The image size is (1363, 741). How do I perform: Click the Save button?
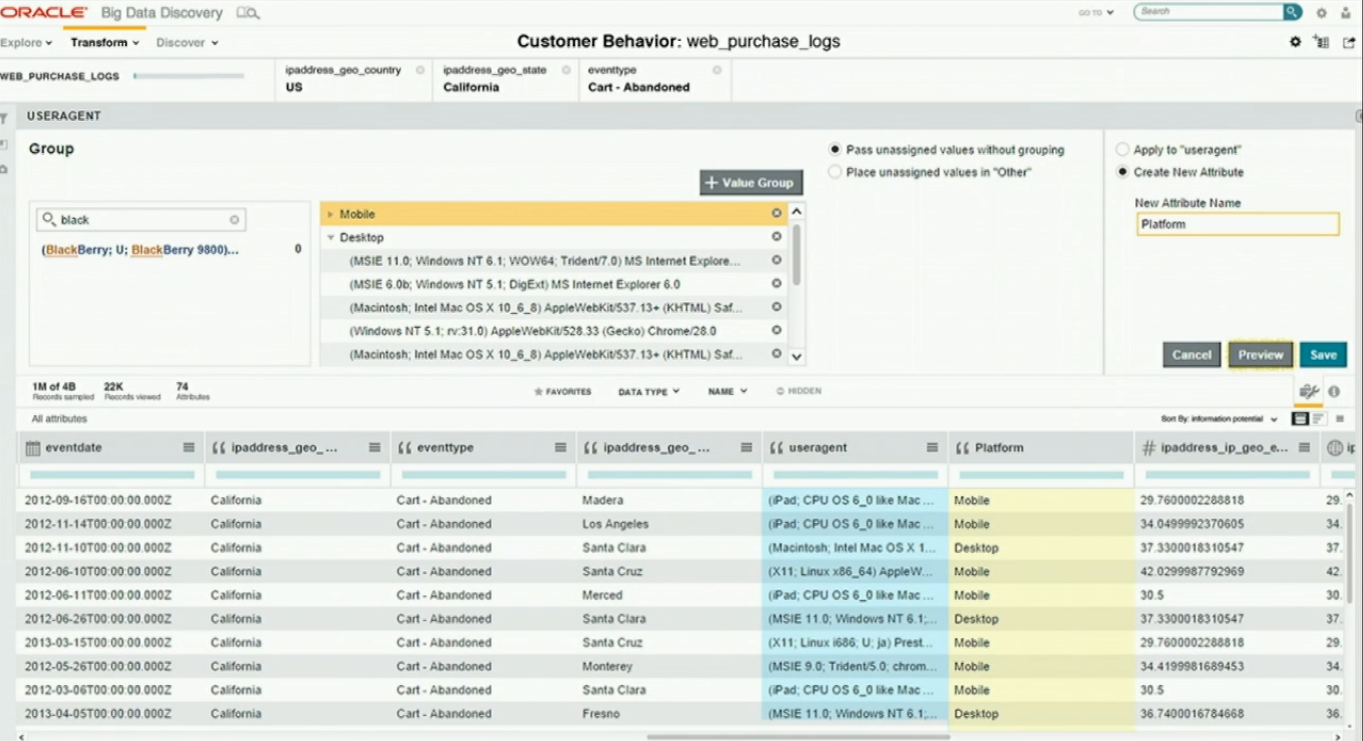point(1323,355)
